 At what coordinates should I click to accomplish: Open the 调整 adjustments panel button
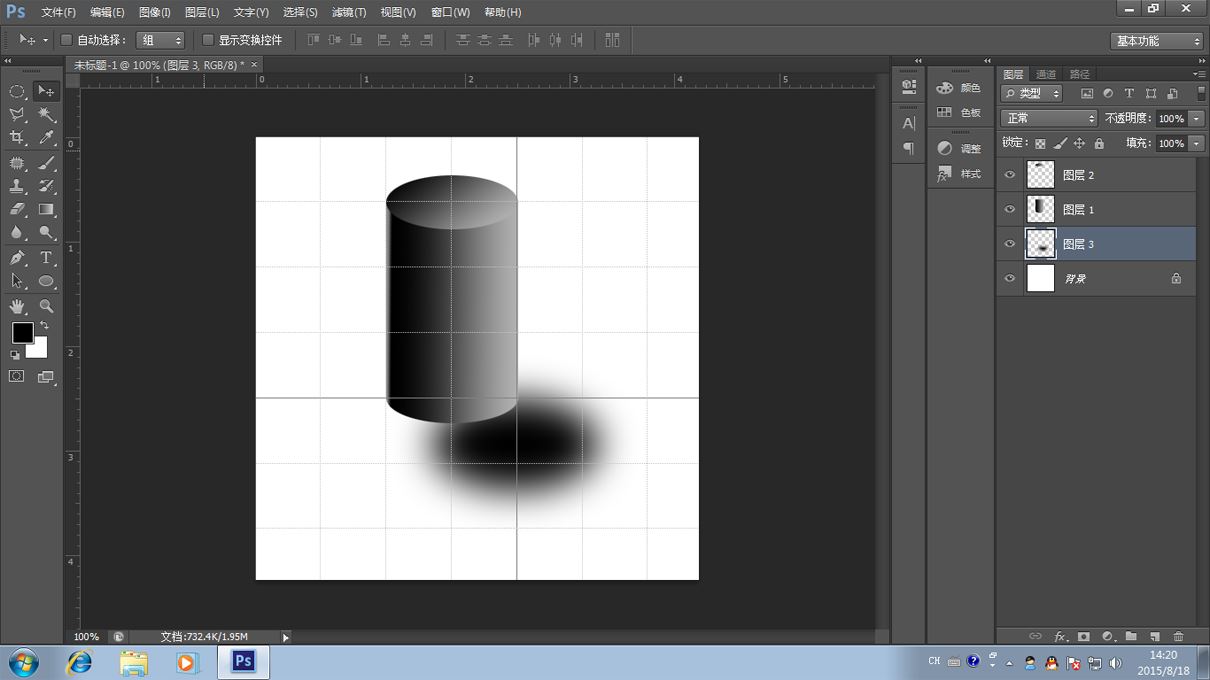tap(959, 148)
